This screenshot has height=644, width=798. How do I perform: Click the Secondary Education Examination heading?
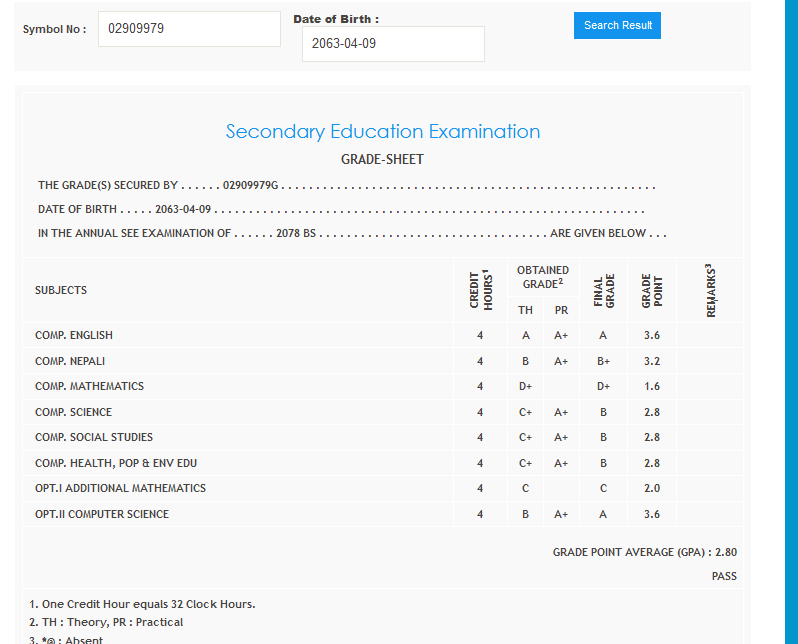(x=382, y=132)
